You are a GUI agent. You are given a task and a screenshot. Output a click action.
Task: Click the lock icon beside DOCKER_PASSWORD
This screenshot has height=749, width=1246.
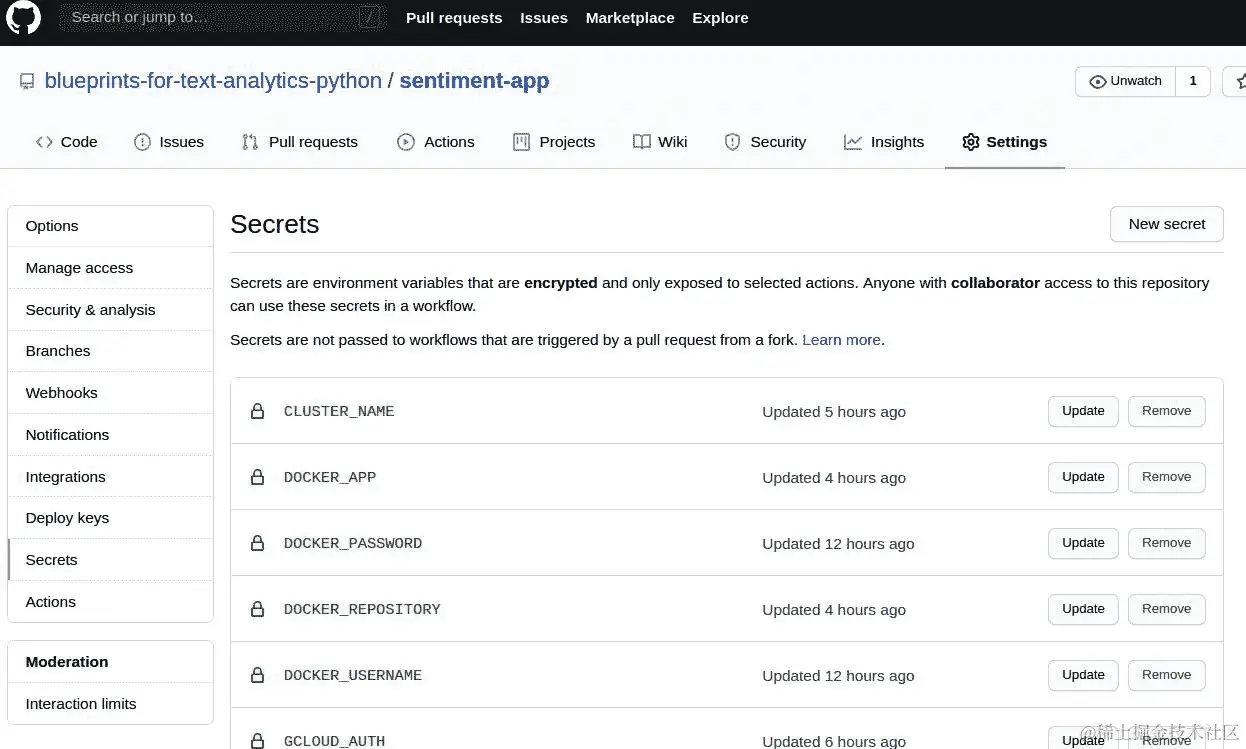pos(257,543)
